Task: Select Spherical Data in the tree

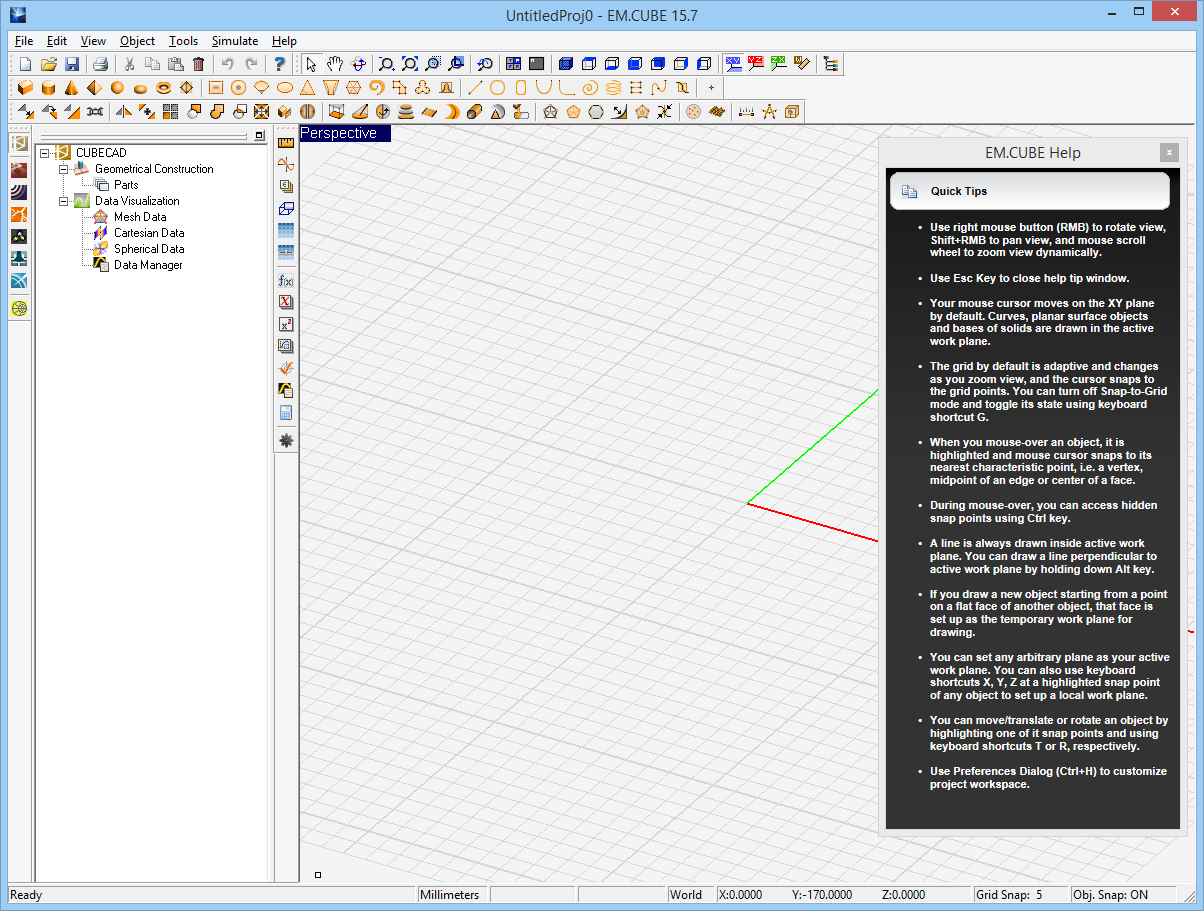Action: point(148,249)
